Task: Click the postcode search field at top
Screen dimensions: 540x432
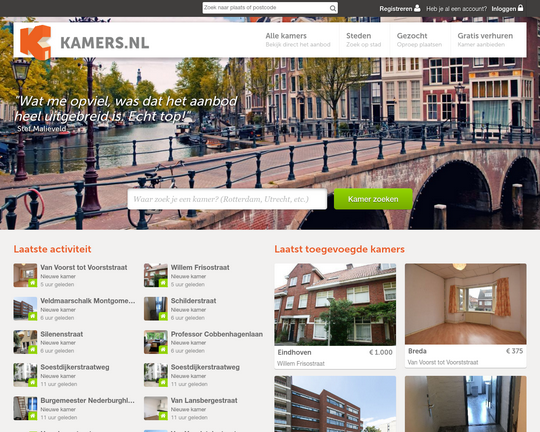Action: 270,8
